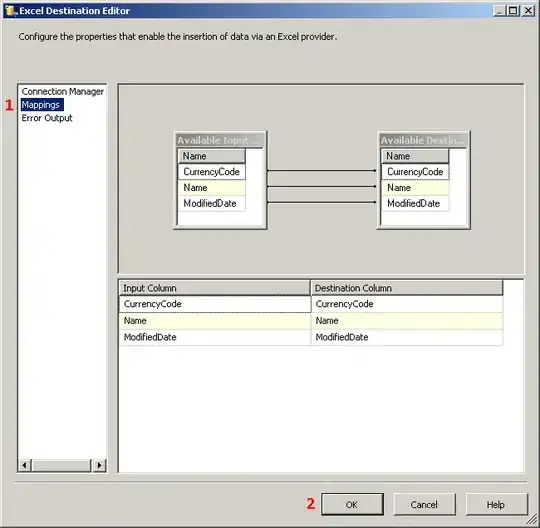
Task: Click the right arrow of sidebar scrollbar
Action: (100, 465)
